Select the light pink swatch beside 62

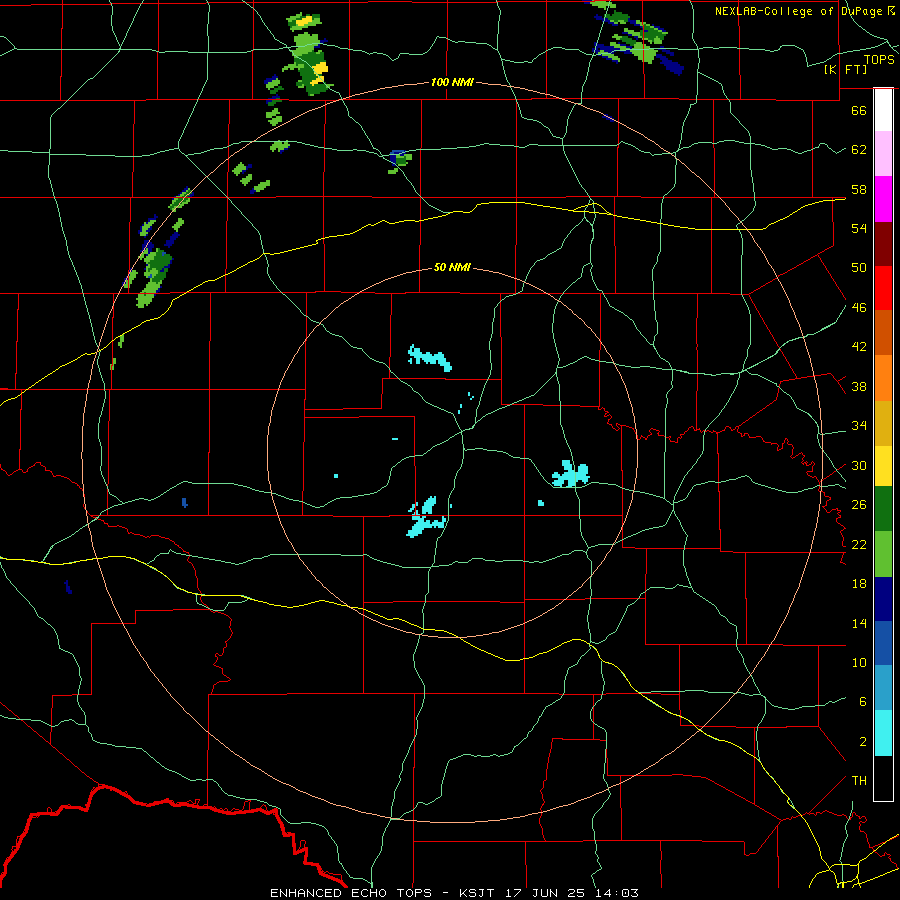coord(883,154)
